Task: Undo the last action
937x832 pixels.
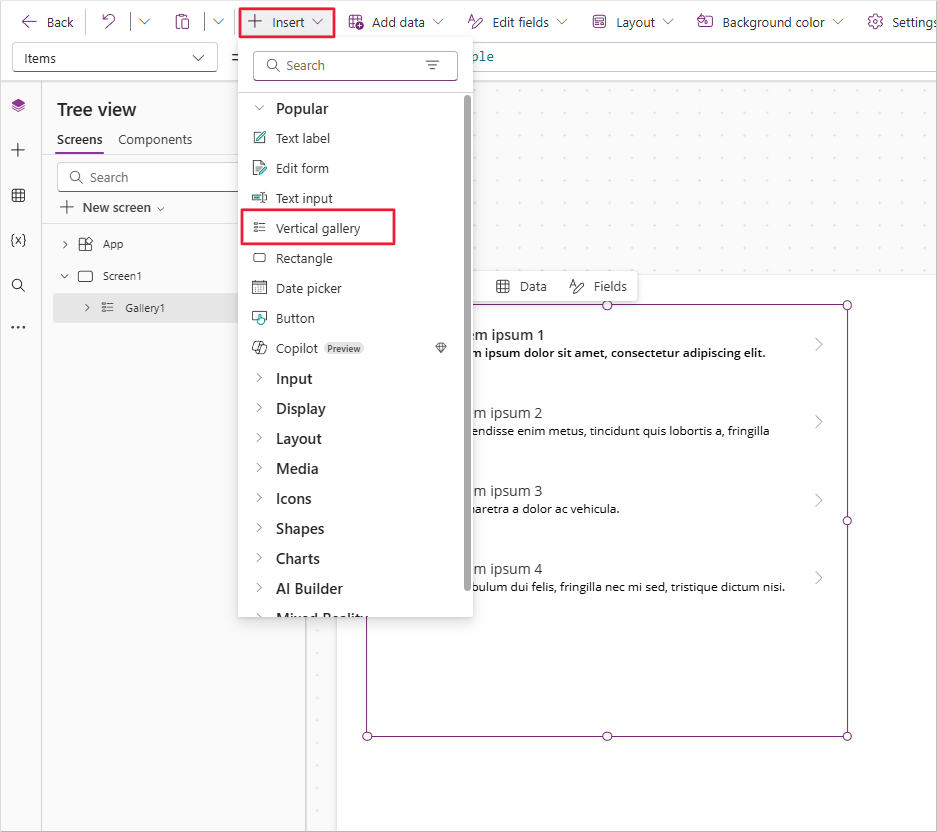Action: (x=108, y=21)
